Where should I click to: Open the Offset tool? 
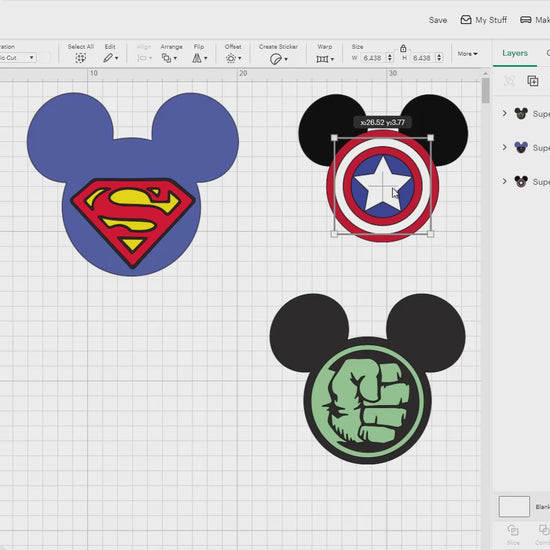click(x=233, y=58)
